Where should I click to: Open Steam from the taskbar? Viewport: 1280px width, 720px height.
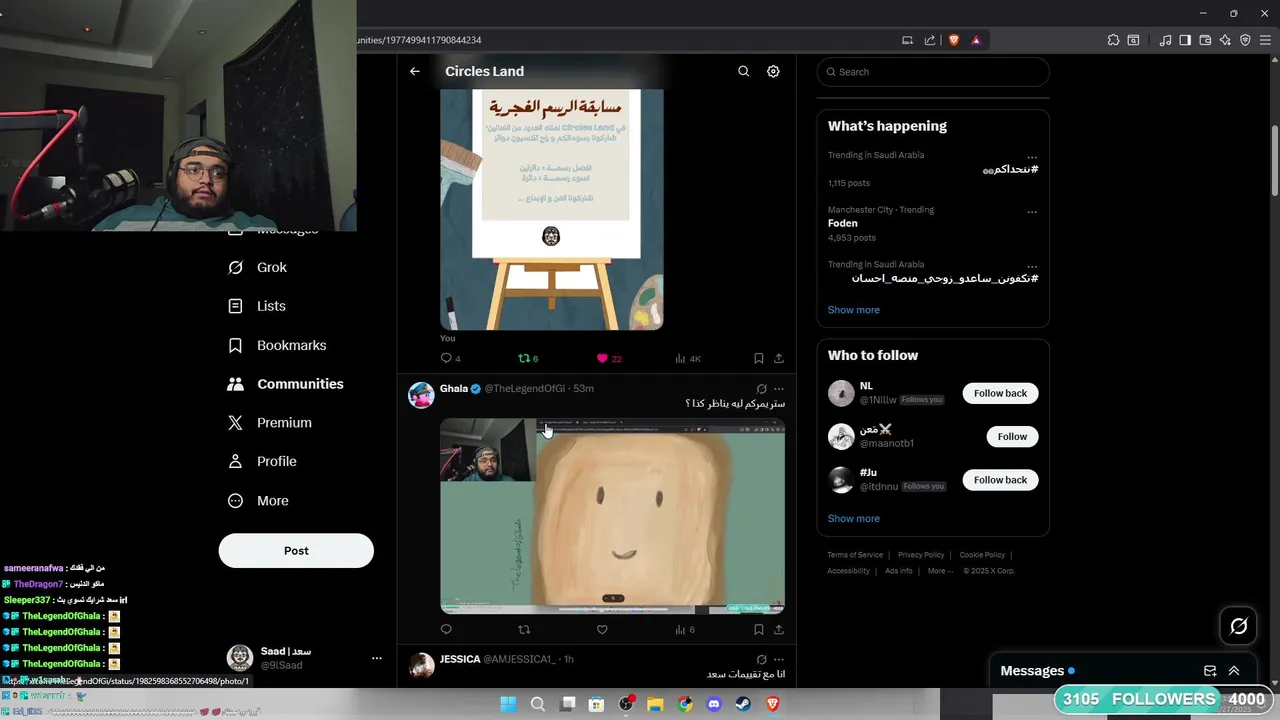point(743,704)
